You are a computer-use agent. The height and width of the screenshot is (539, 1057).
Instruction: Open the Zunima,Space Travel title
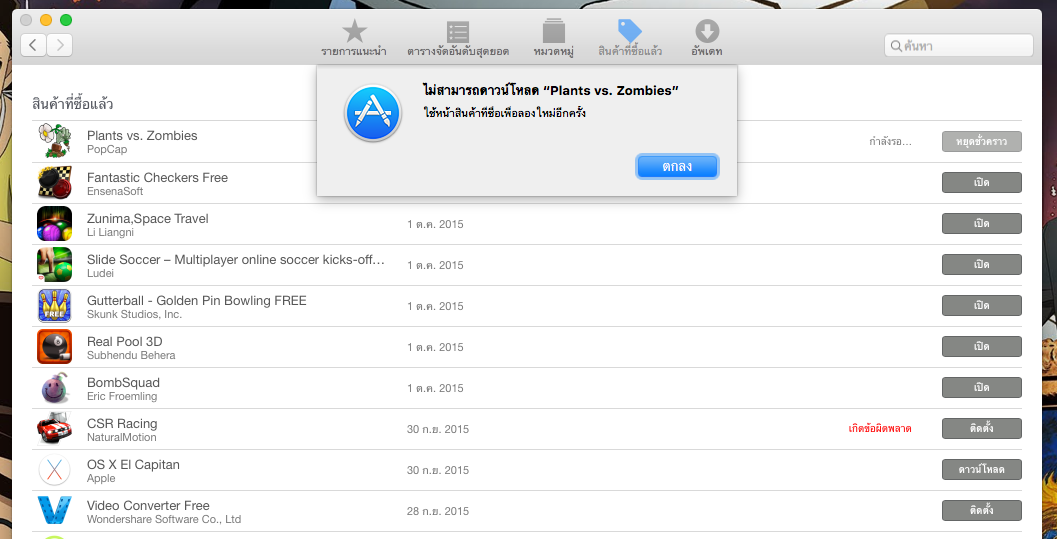point(148,218)
